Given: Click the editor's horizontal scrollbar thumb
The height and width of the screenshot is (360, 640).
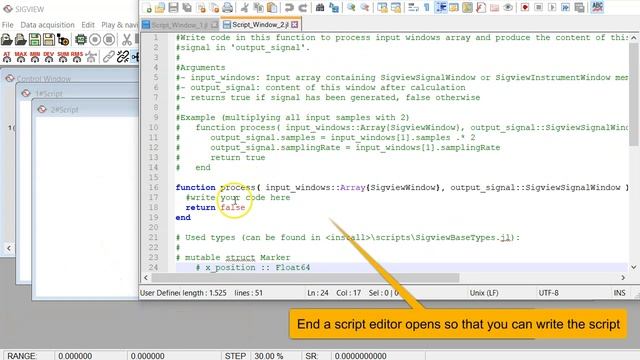Looking at the screenshot, I should coord(305,278).
